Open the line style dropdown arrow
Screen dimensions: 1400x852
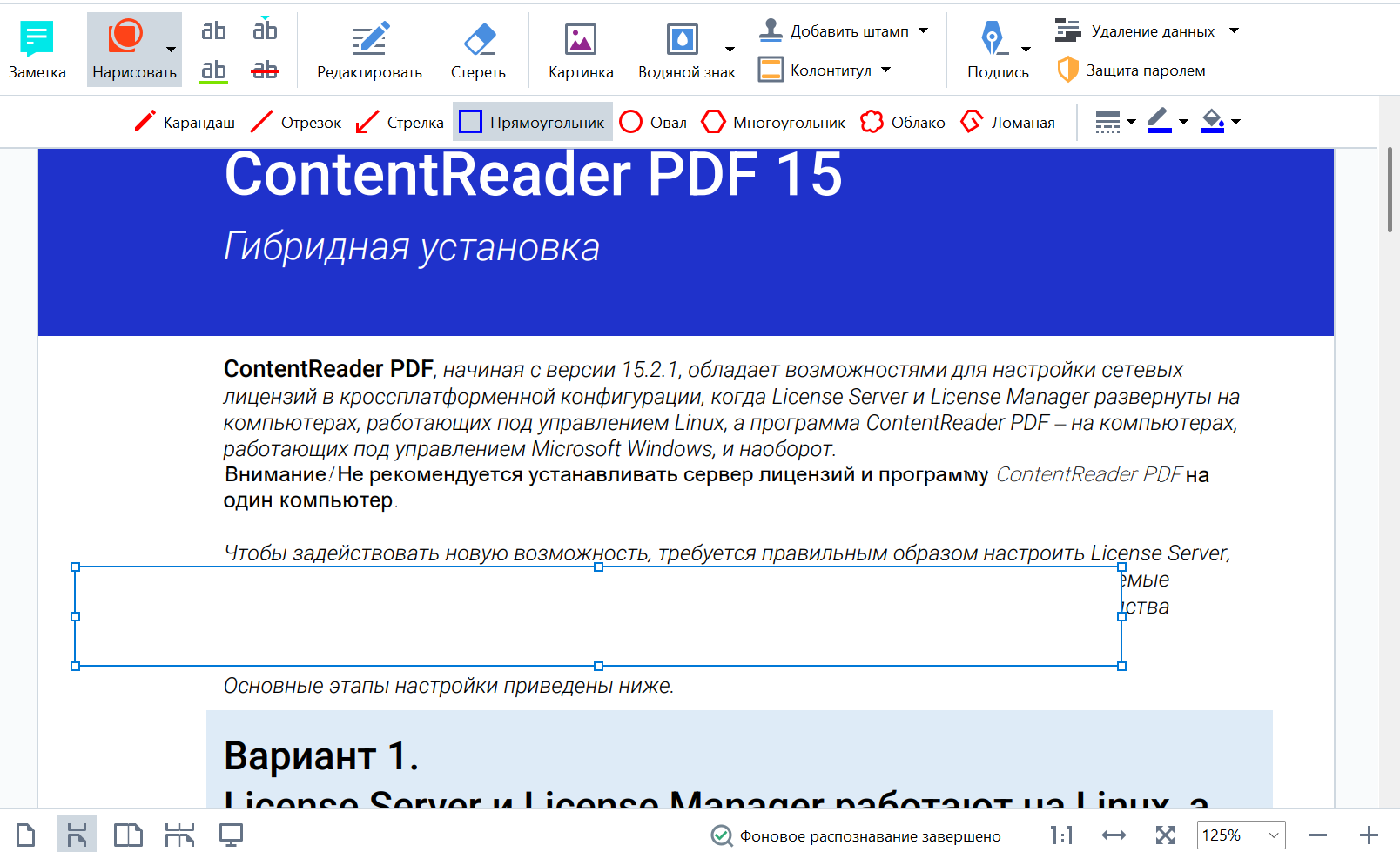[x=1131, y=122]
